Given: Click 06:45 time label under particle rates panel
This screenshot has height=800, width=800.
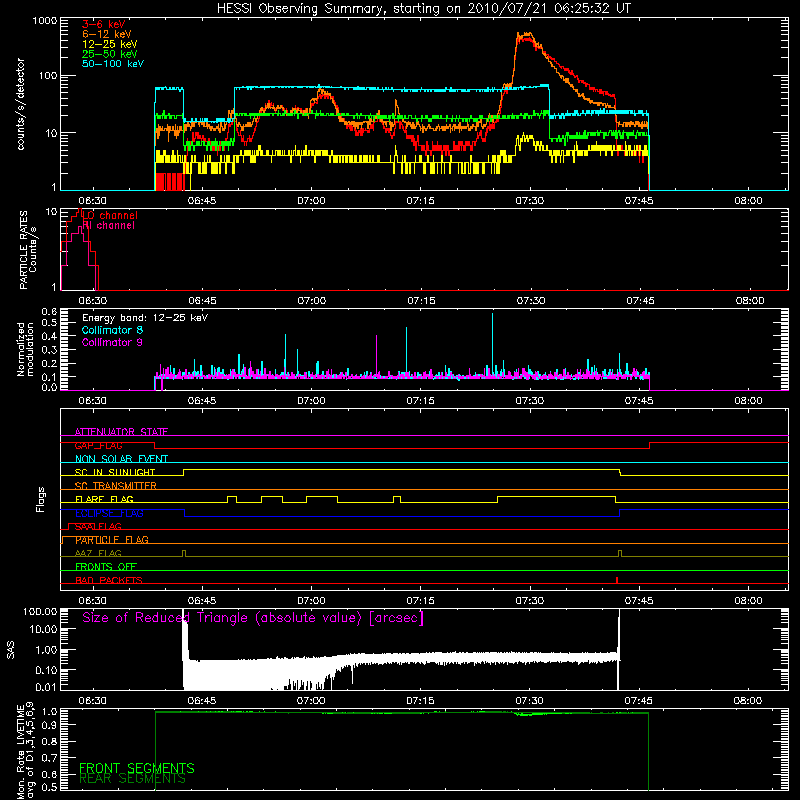Looking at the screenshot, I should click(202, 301).
